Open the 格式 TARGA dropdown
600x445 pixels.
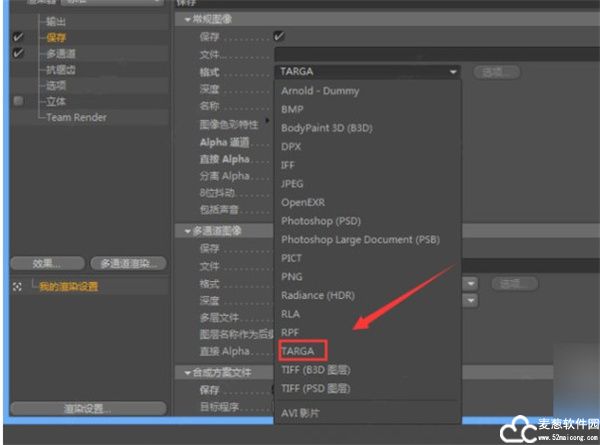click(x=367, y=72)
